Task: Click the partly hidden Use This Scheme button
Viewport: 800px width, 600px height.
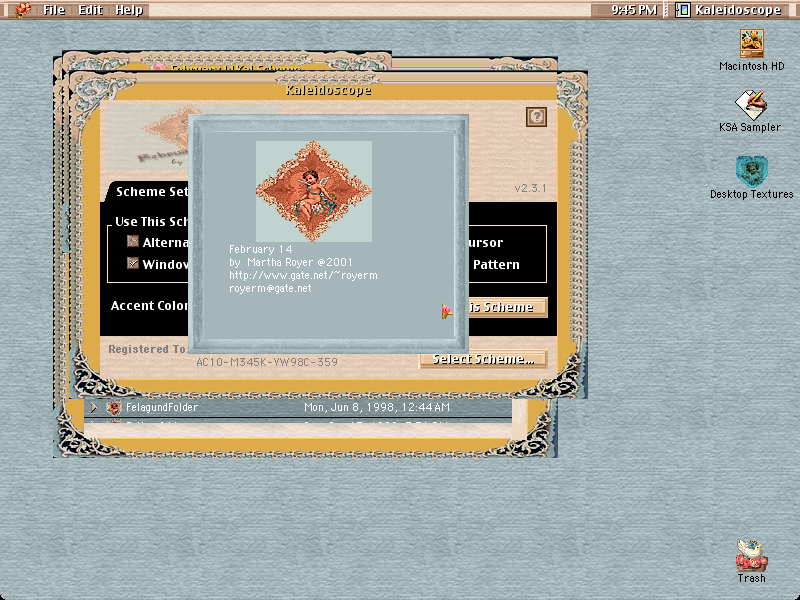Action: (x=508, y=307)
